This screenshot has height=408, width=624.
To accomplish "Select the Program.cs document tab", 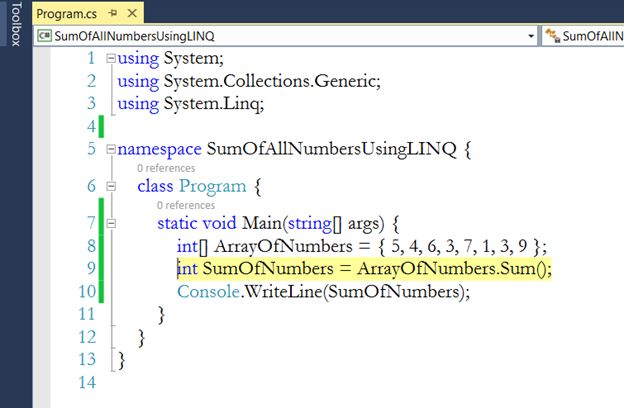I will coord(66,14).
